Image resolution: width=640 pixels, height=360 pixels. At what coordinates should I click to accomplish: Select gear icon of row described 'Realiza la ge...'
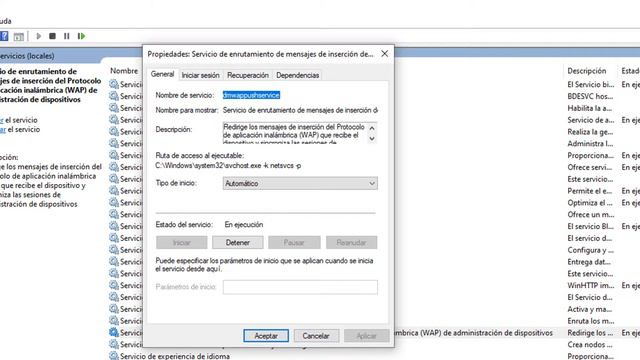(x=114, y=132)
